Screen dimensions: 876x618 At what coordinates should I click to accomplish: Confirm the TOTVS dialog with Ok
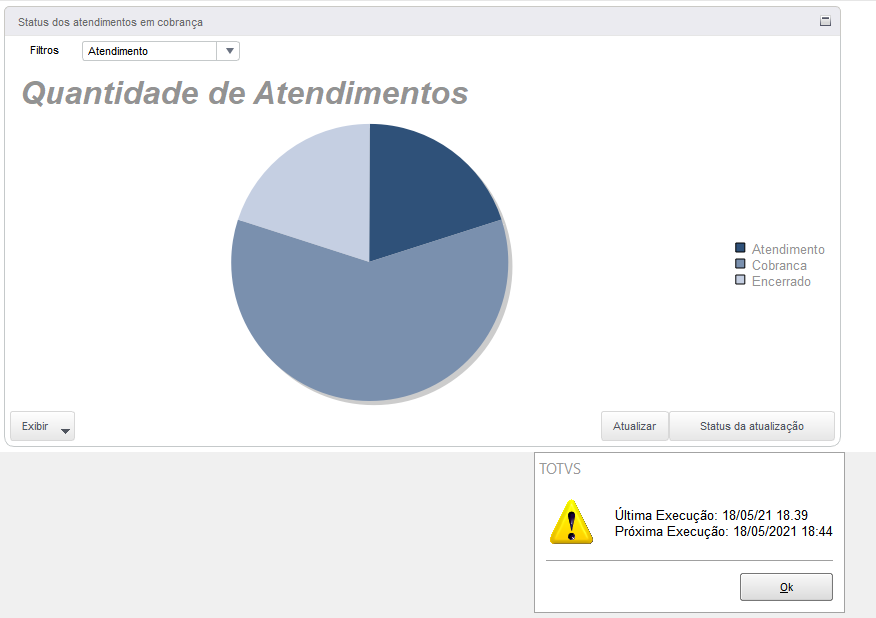pos(786,587)
